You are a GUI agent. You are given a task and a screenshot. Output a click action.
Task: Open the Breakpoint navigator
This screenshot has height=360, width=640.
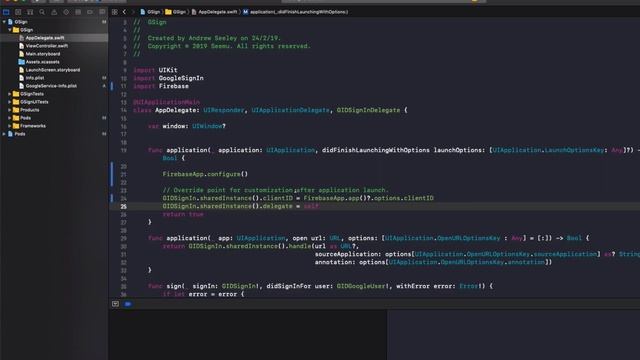pyautogui.click(x=90, y=12)
